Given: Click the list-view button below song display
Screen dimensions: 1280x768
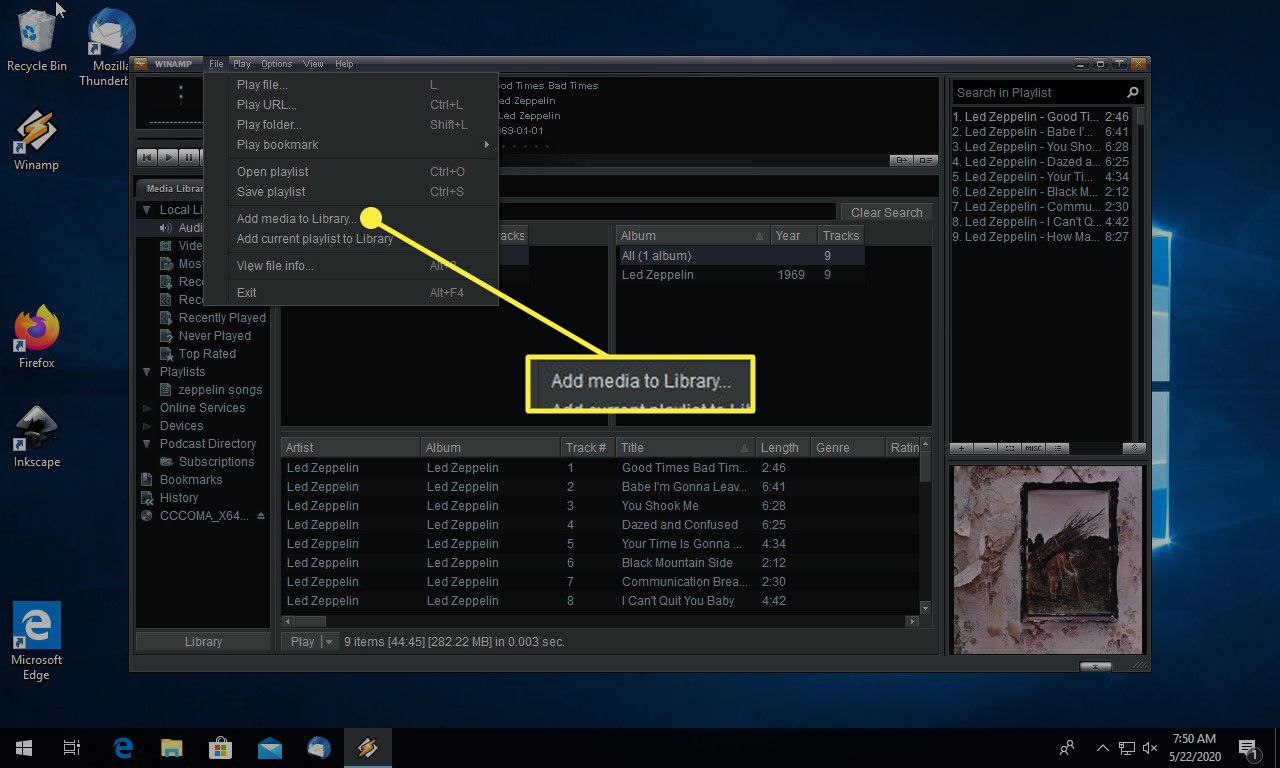Looking at the screenshot, I should 926,160.
